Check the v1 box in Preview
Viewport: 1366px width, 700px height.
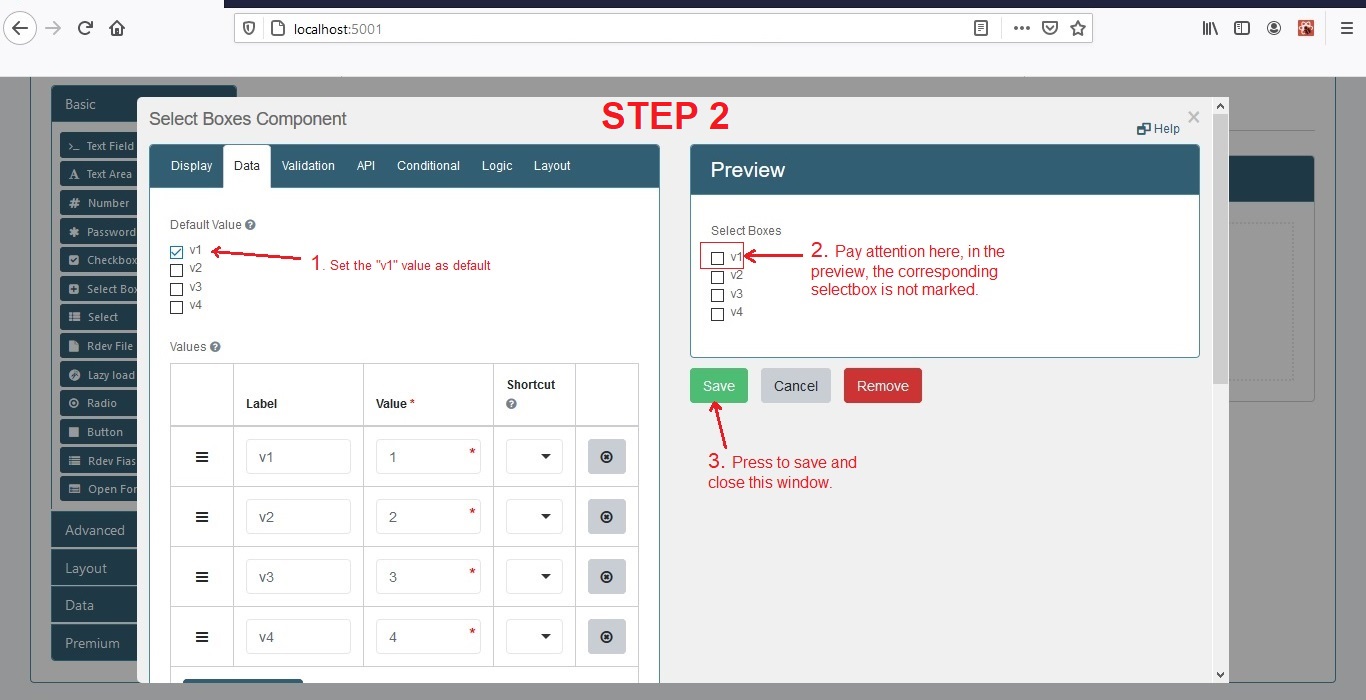pos(717,258)
